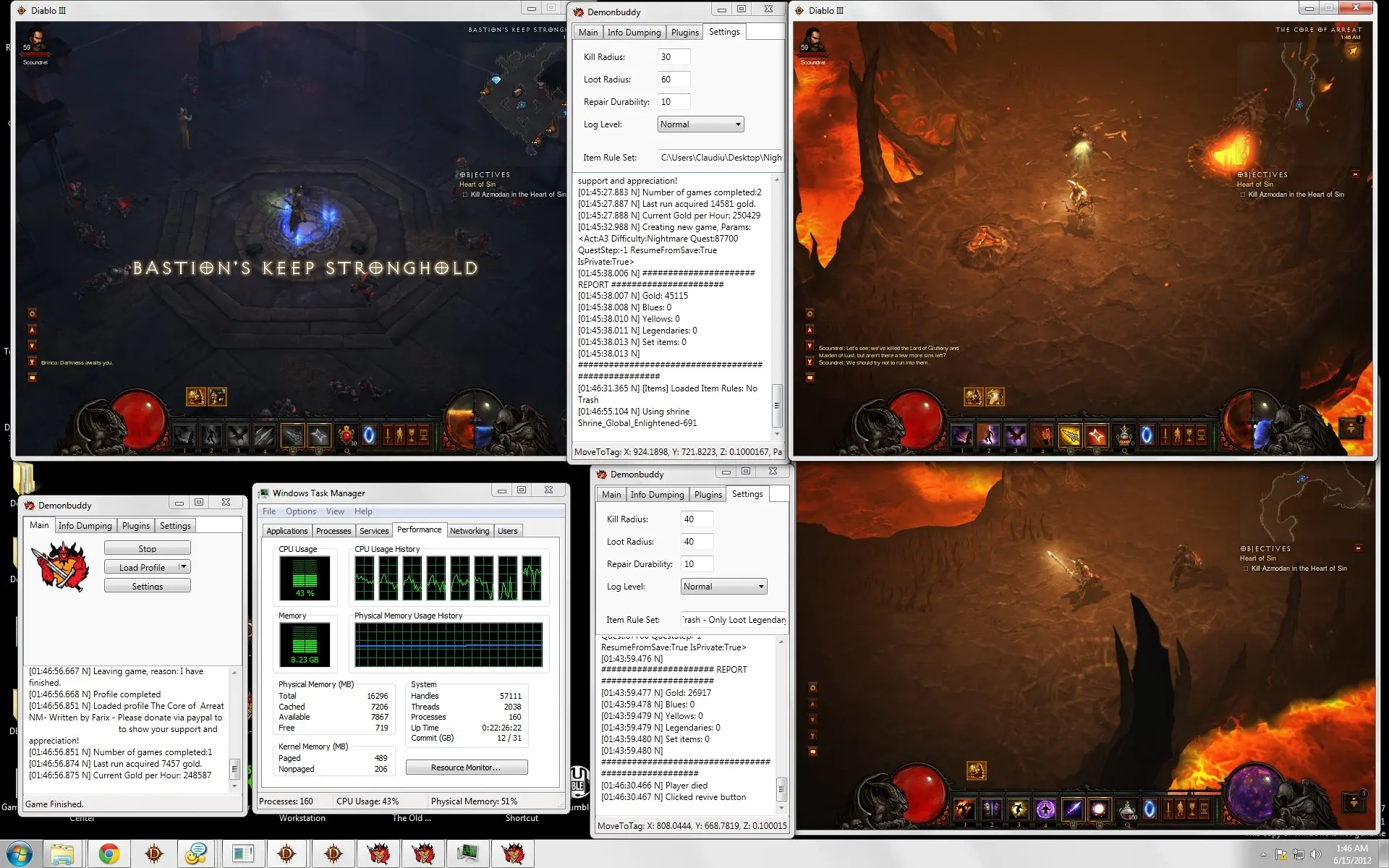The image size is (1389, 868).
Task: Click the Item Rule Set field 'Only Loot Legendary'
Action: pyautogui.click(x=734, y=620)
